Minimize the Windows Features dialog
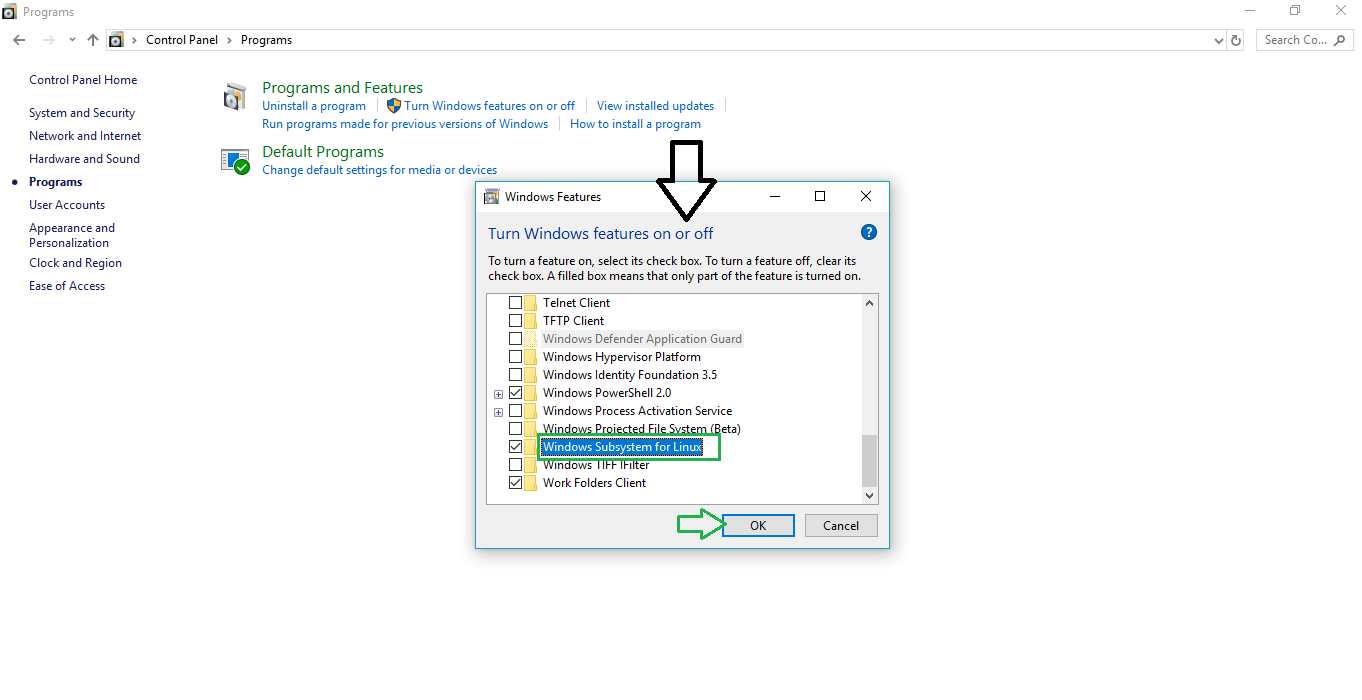Image resolution: width=1362 pixels, height=700 pixels. (774, 197)
